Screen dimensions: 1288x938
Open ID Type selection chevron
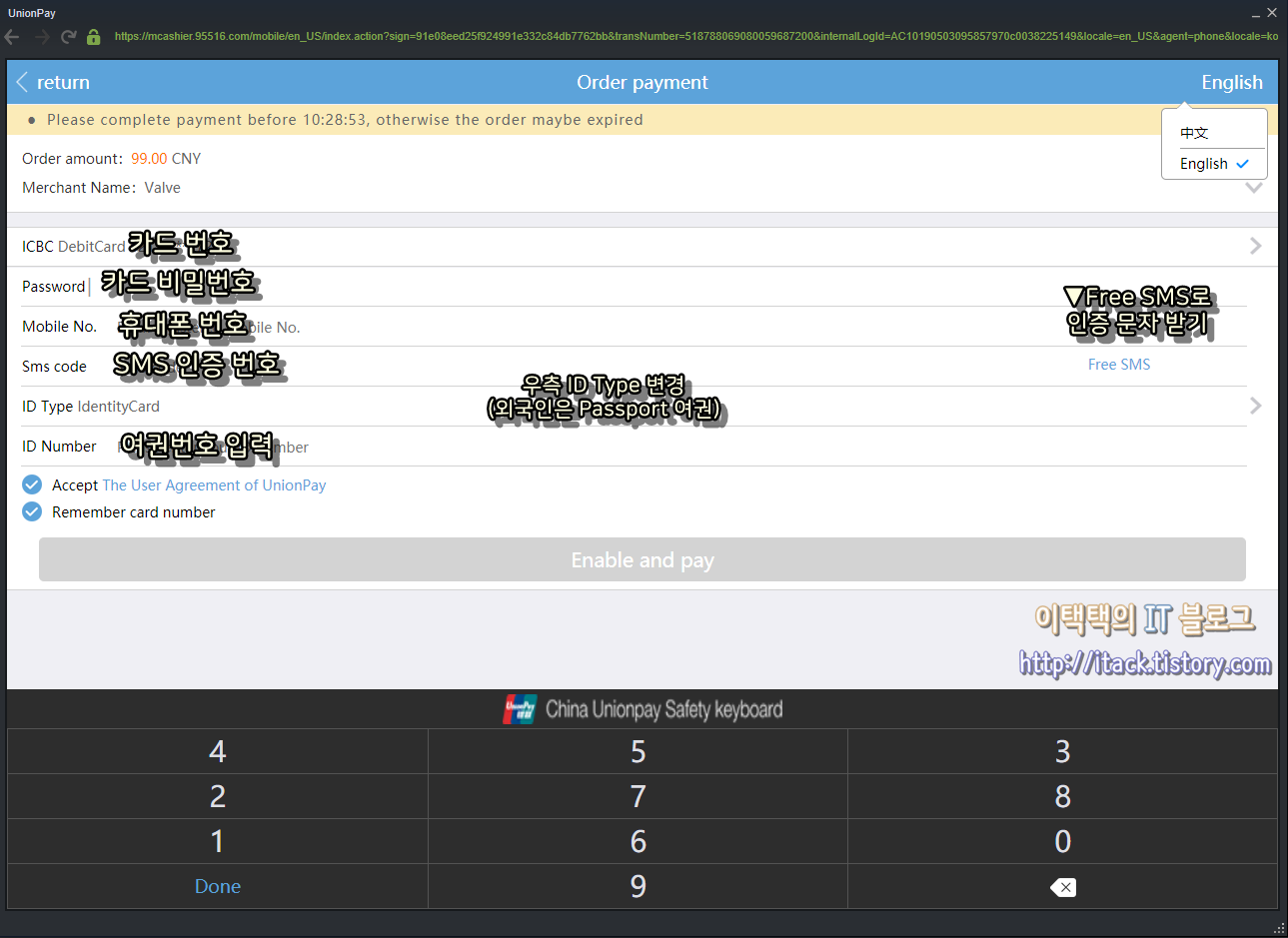point(1256,406)
